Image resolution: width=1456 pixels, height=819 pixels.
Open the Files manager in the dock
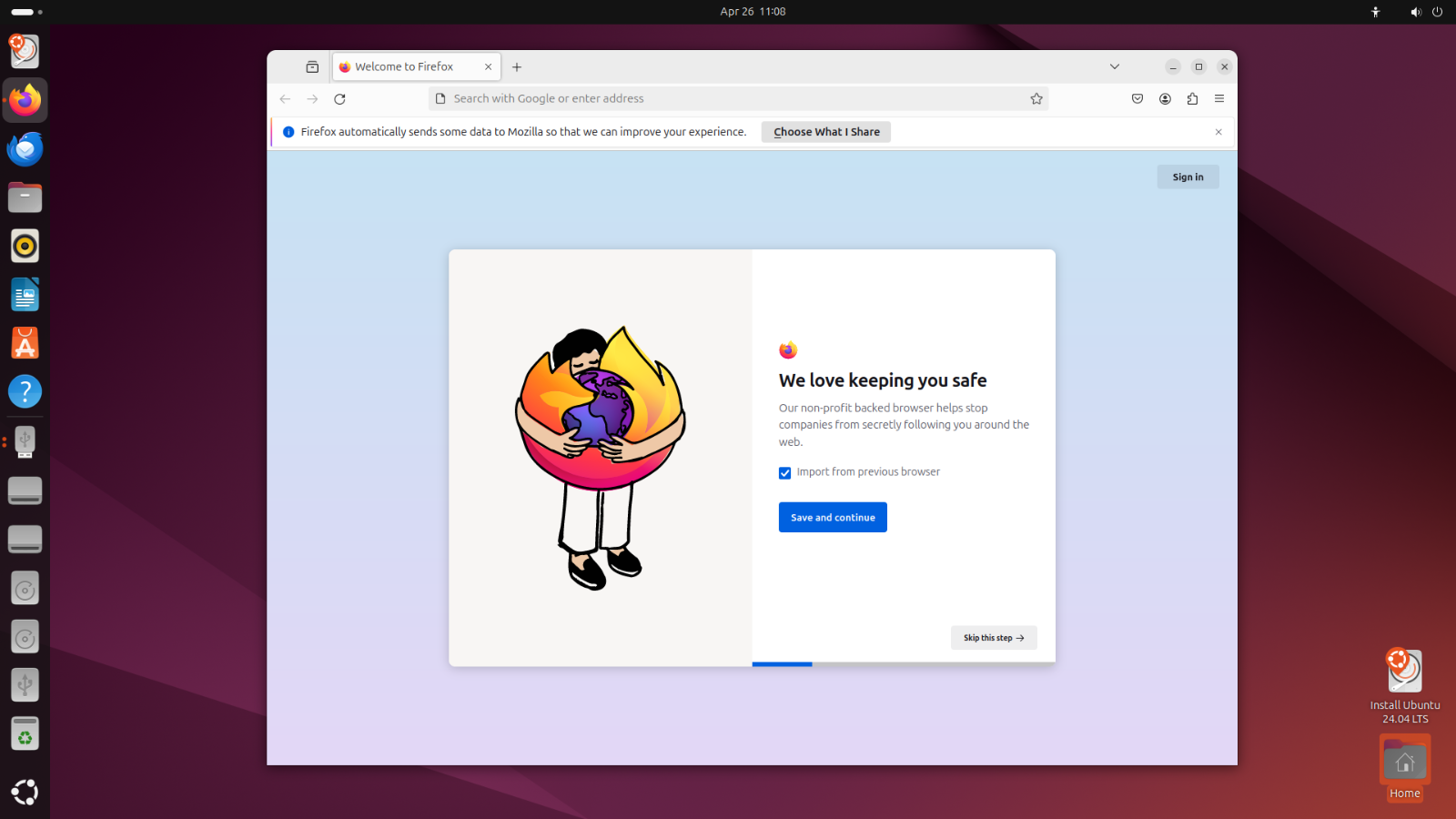(x=25, y=197)
